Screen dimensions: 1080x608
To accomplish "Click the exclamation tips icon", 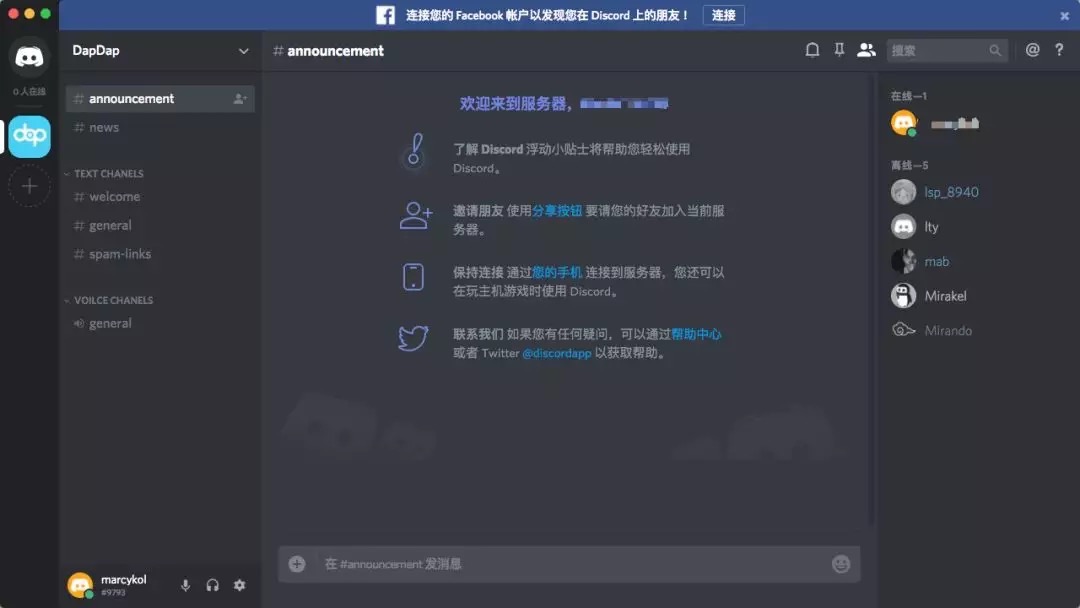I will coord(413,150).
